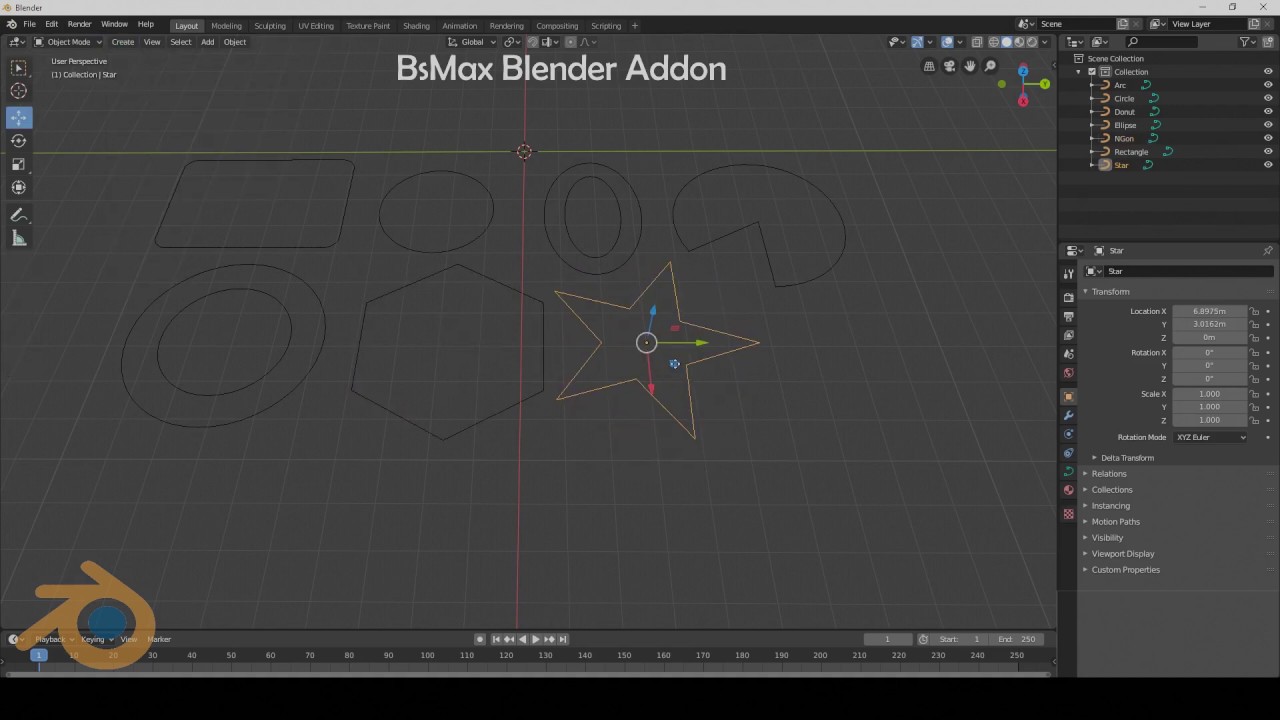This screenshot has width=1280, height=720.
Task: Toggle orthographic grid view button
Action: point(929,66)
